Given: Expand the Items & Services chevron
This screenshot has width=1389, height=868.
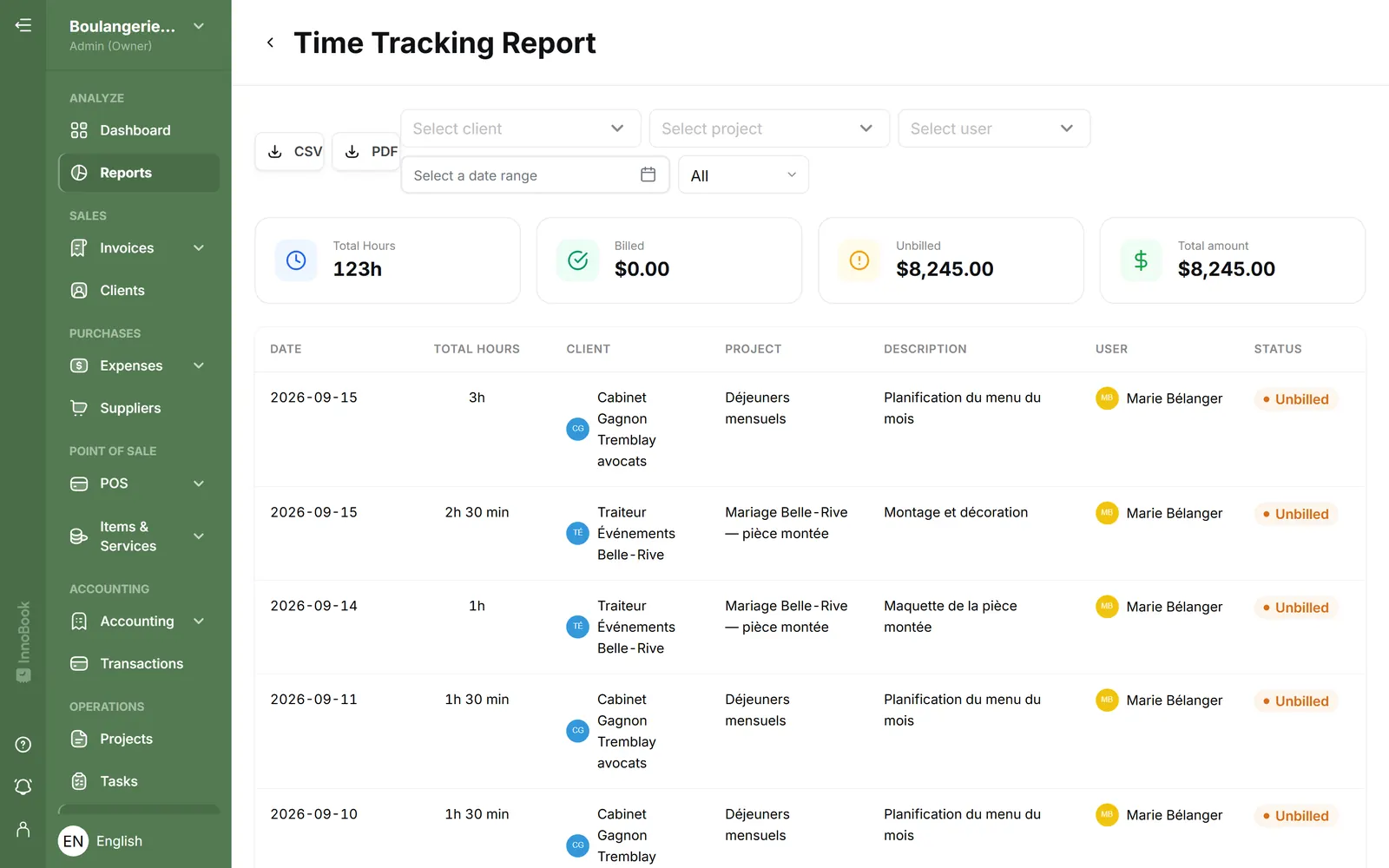Looking at the screenshot, I should coord(199,536).
